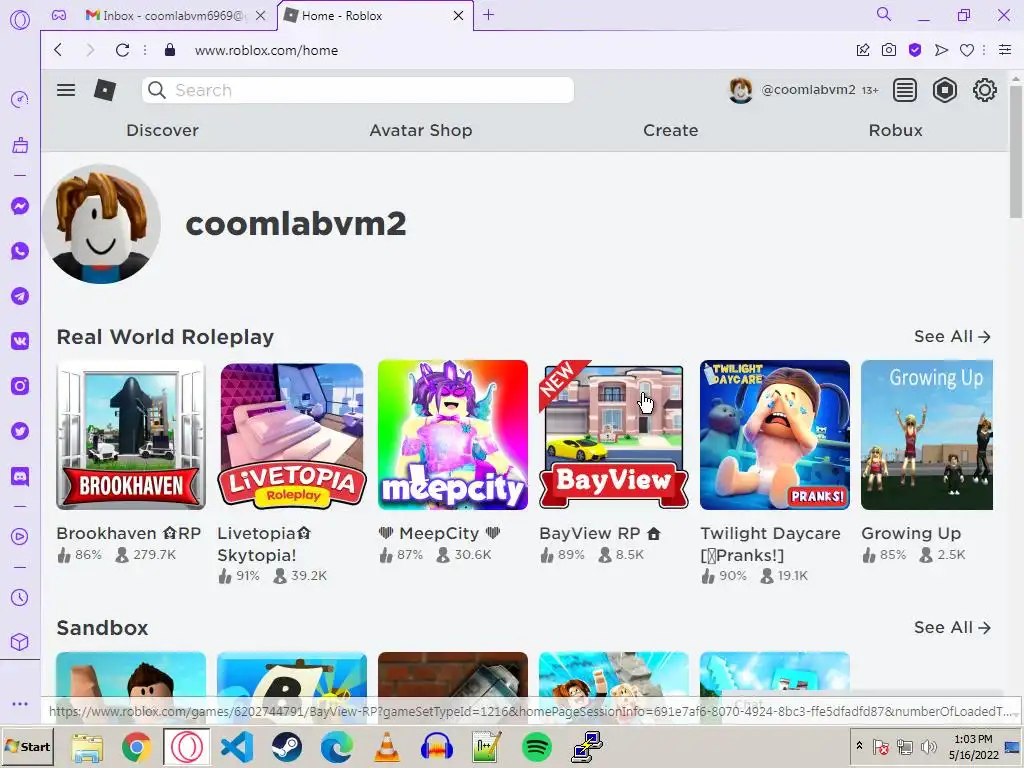Open the Livetopia Roleplay game thumbnail

(x=292, y=435)
